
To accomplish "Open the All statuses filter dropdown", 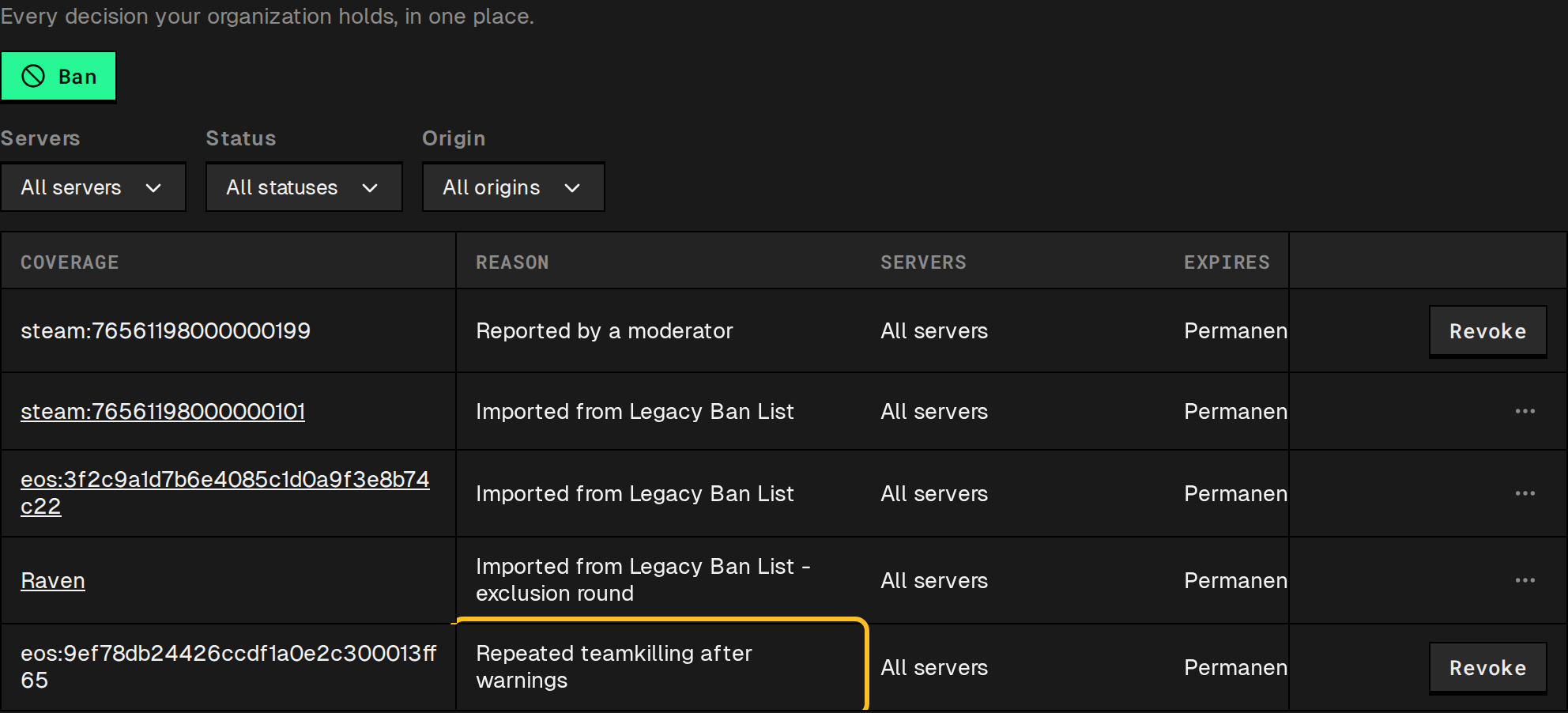I will pos(303,187).
